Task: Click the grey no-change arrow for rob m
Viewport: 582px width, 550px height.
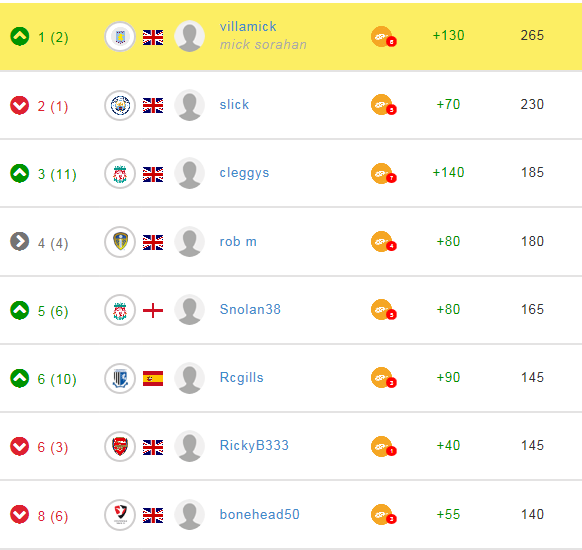Action: click(20, 242)
